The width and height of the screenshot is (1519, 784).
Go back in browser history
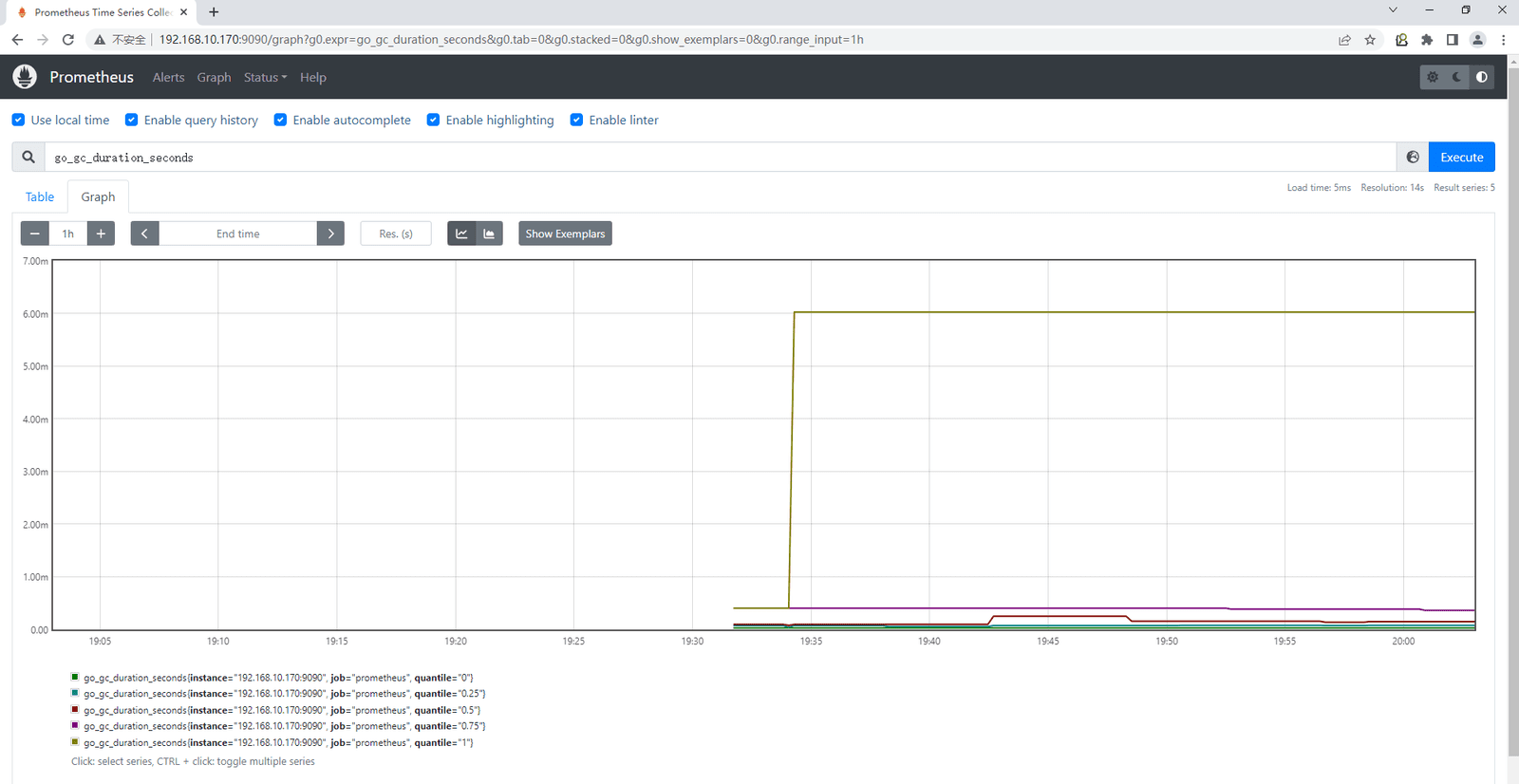pyautogui.click(x=17, y=40)
